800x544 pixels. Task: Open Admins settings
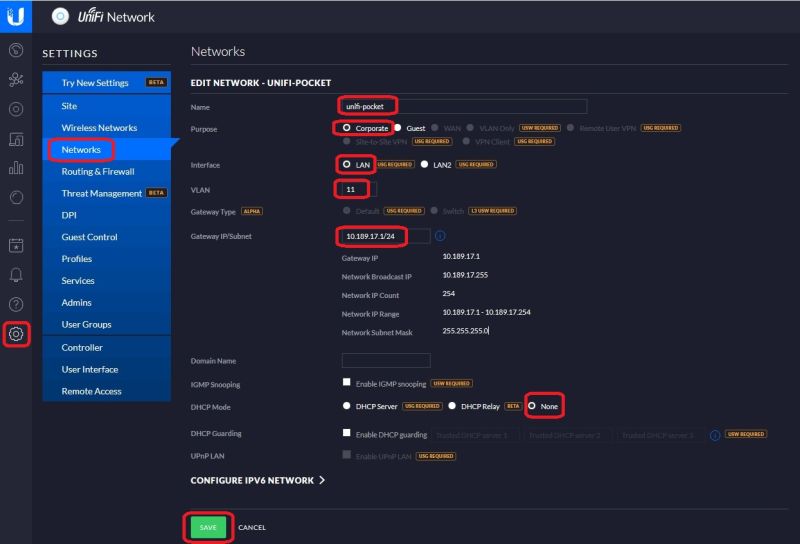pyautogui.click(x=107, y=303)
